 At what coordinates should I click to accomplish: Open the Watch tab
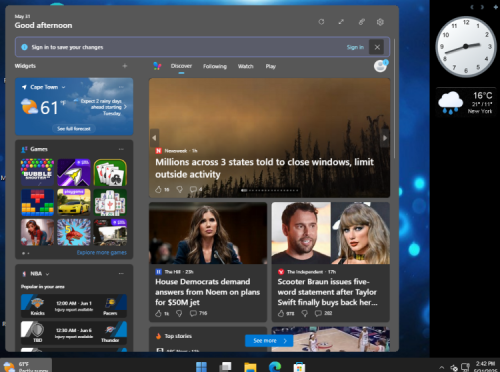click(246, 66)
